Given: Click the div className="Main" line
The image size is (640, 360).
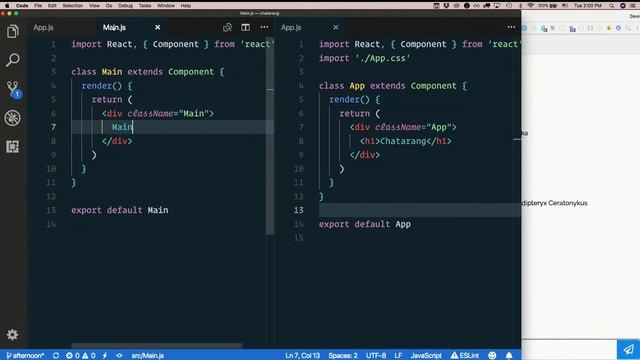Looking at the screenshot, I should (x=158, y=113).
